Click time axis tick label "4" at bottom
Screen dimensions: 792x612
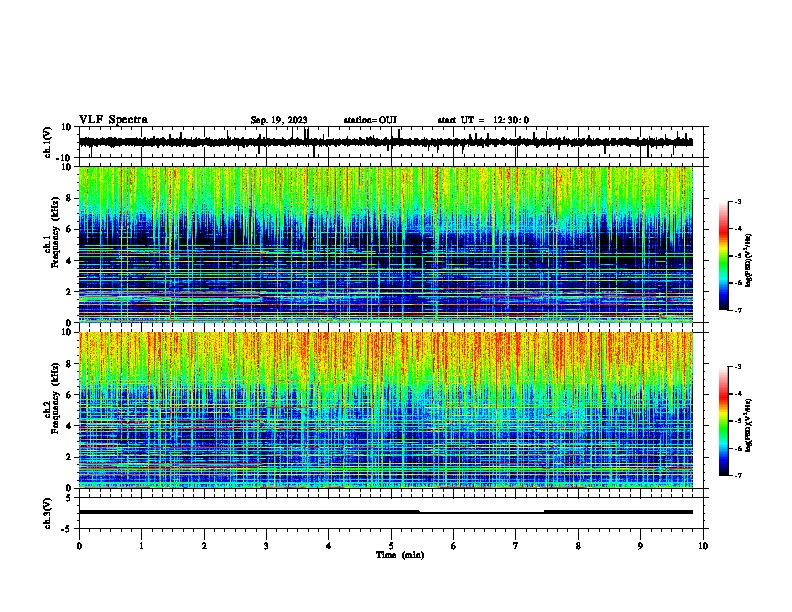(x=329, y=546)
